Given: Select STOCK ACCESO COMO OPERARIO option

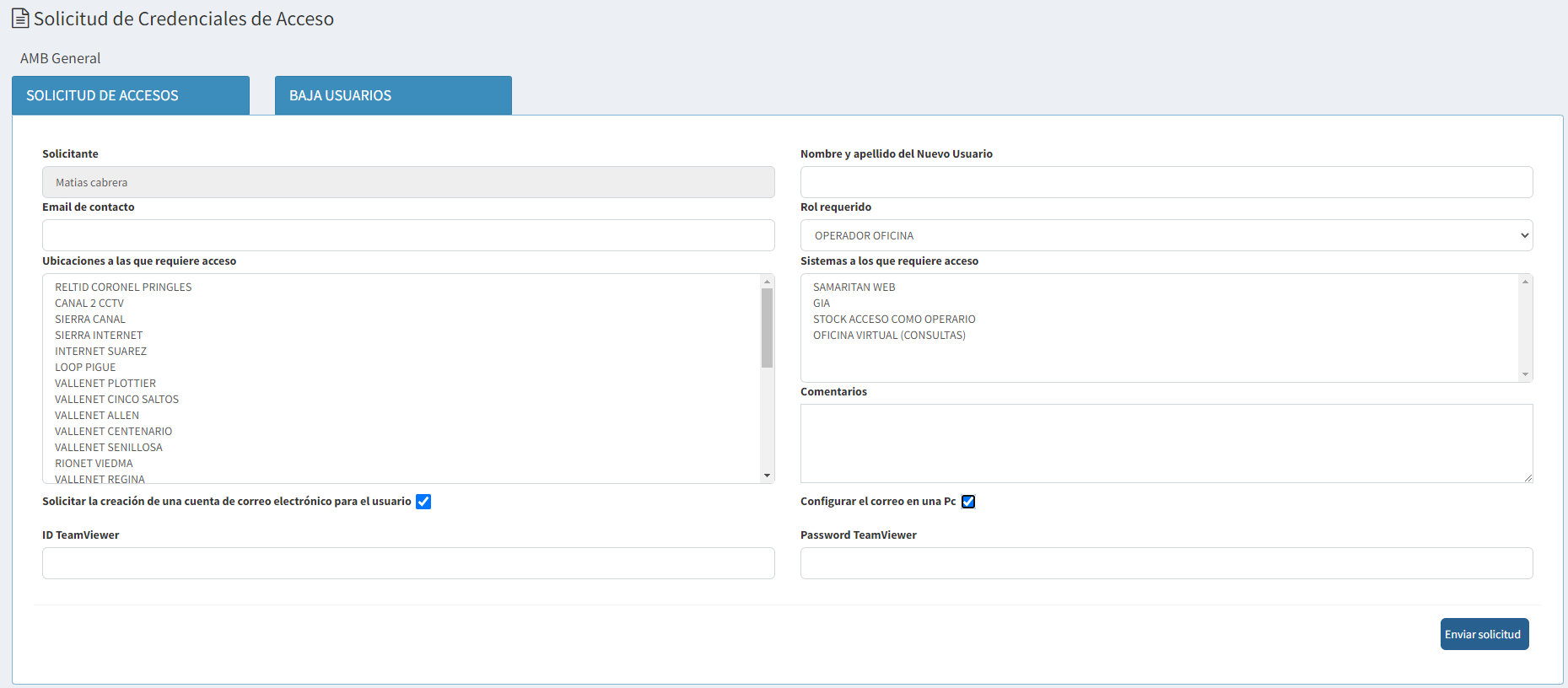Looking at the screenshot, I should (x=894, y=320).
